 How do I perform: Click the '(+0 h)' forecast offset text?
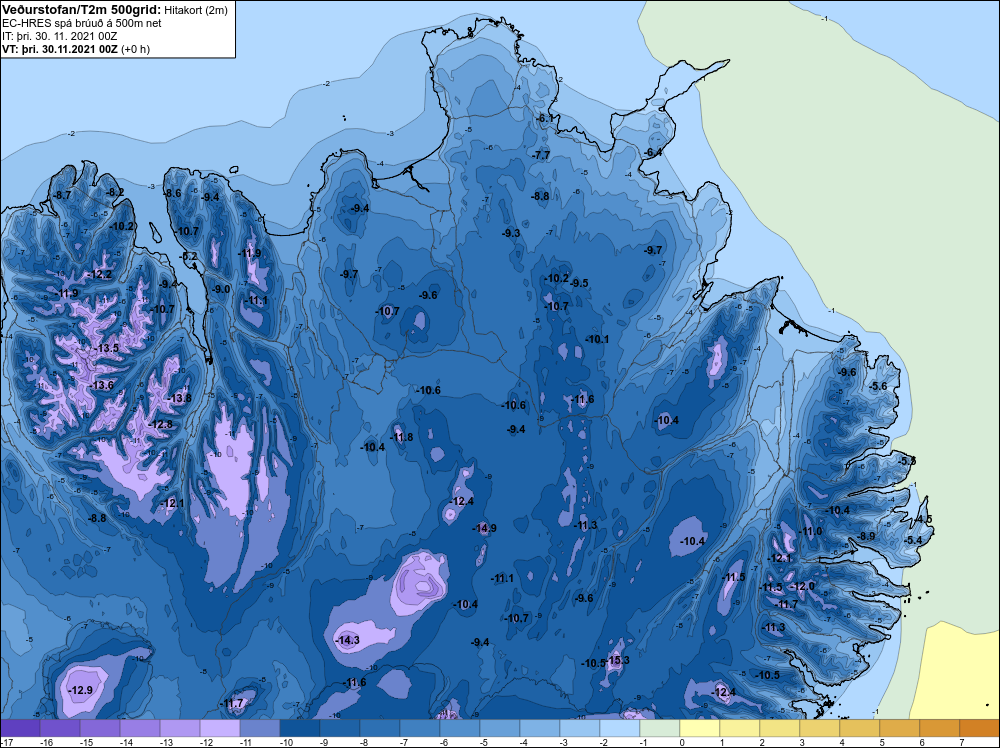(135, 49)
